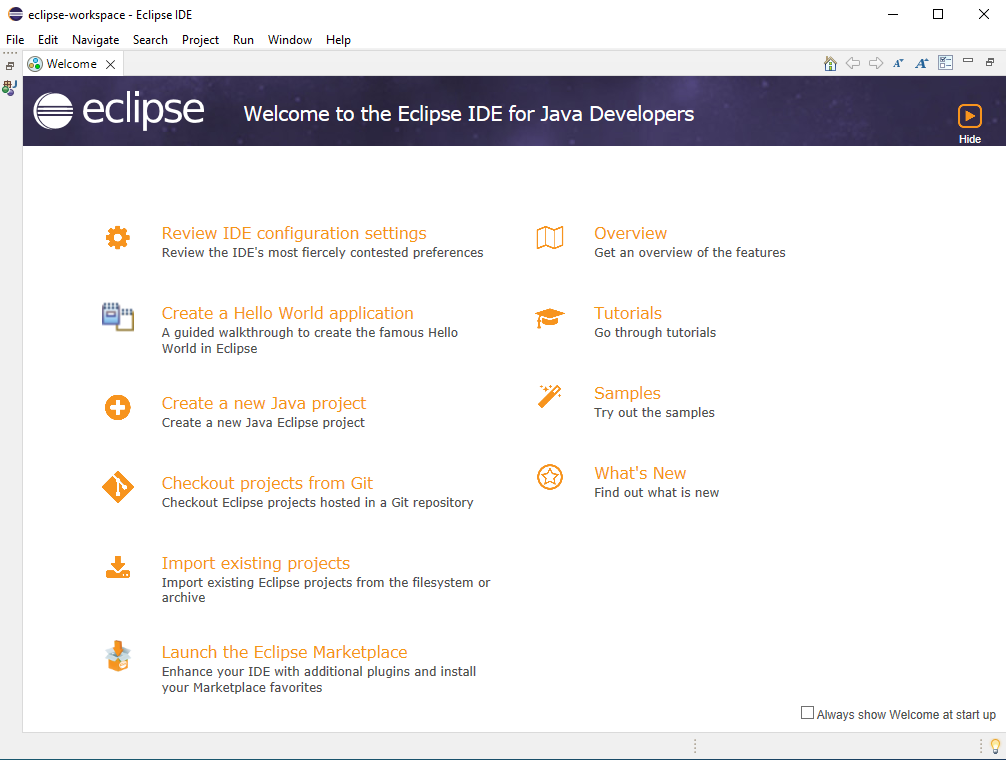This screenshot has width=1006, height=760.
Task: Open the File menu
Action: point(15,40)
